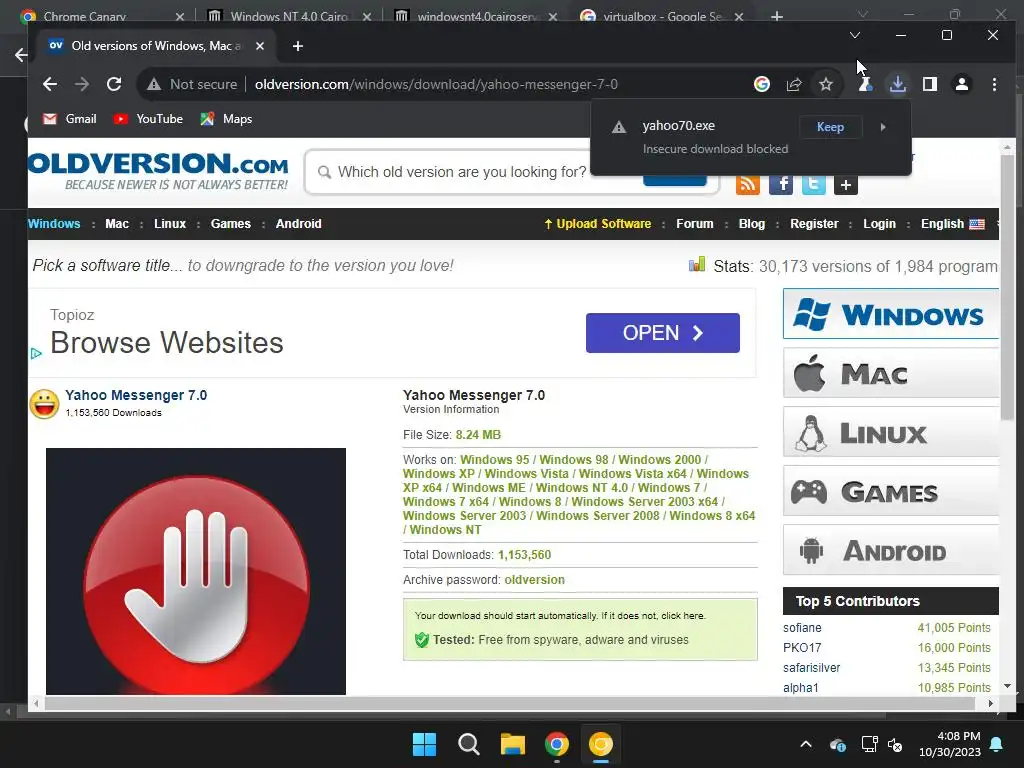Image resolution: width=1024 pixels, height=768 pixels.
Task: Reload the oldversion.com page
Action: (x=114, y=84)
